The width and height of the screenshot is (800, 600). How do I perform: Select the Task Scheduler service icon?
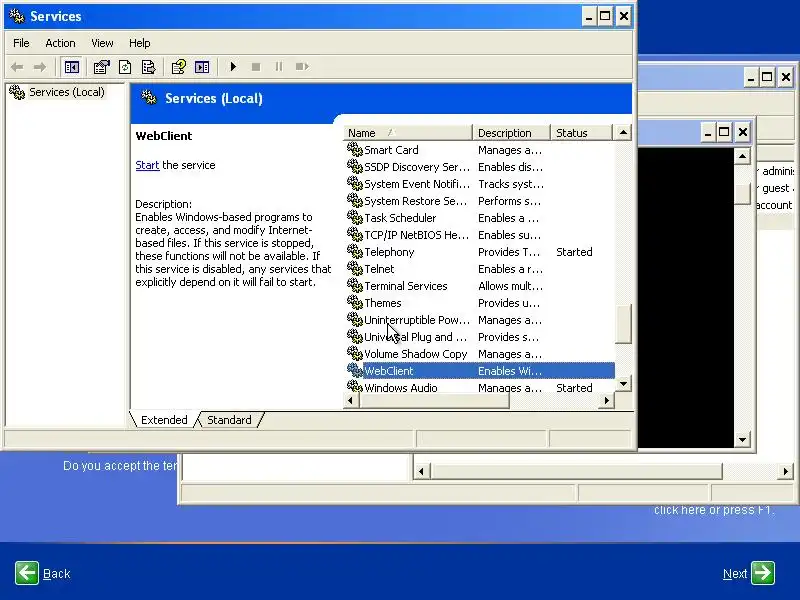click(x=355, y=218)
